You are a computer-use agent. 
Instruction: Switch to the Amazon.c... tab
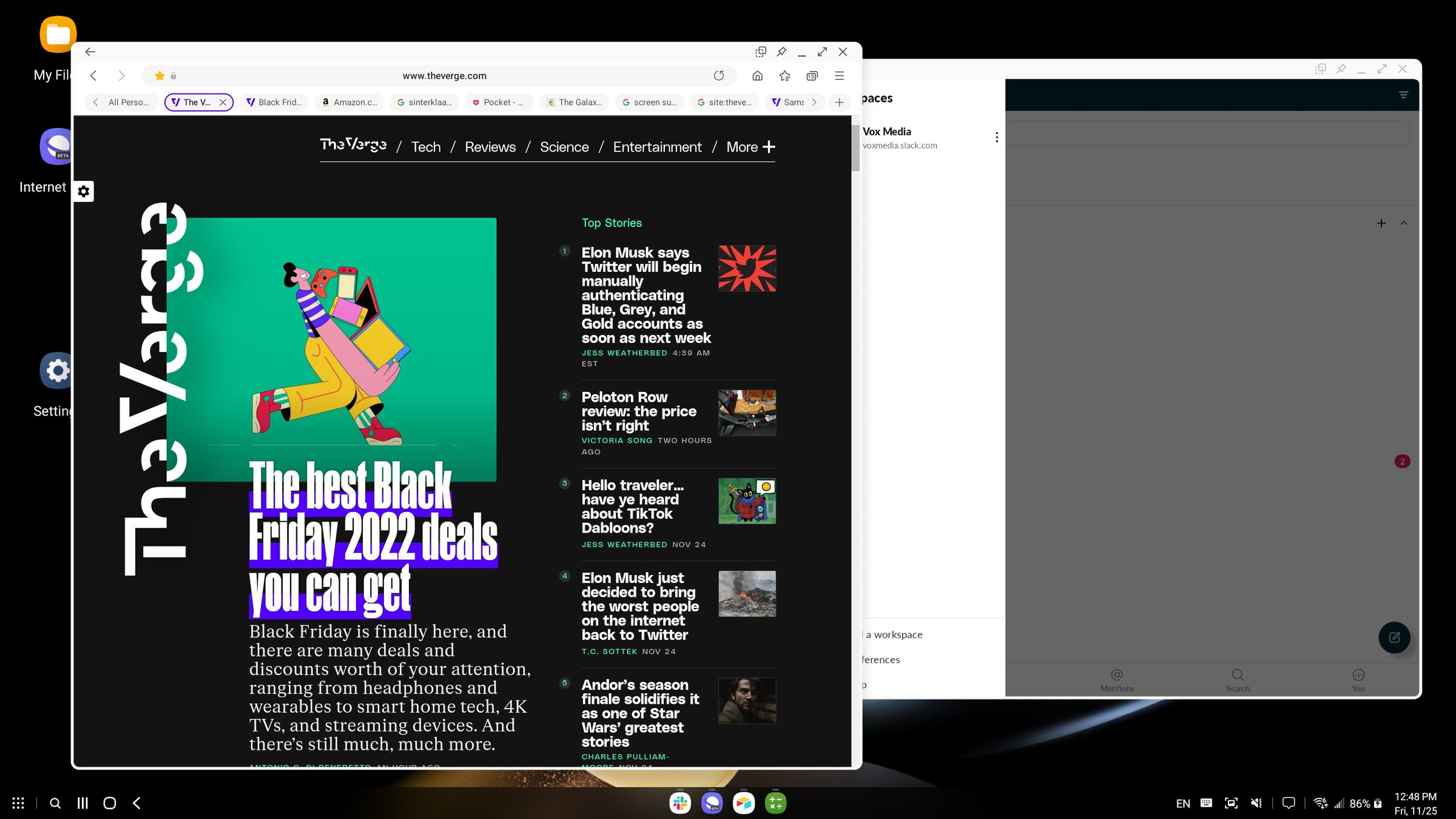click(x=349, y=103)
